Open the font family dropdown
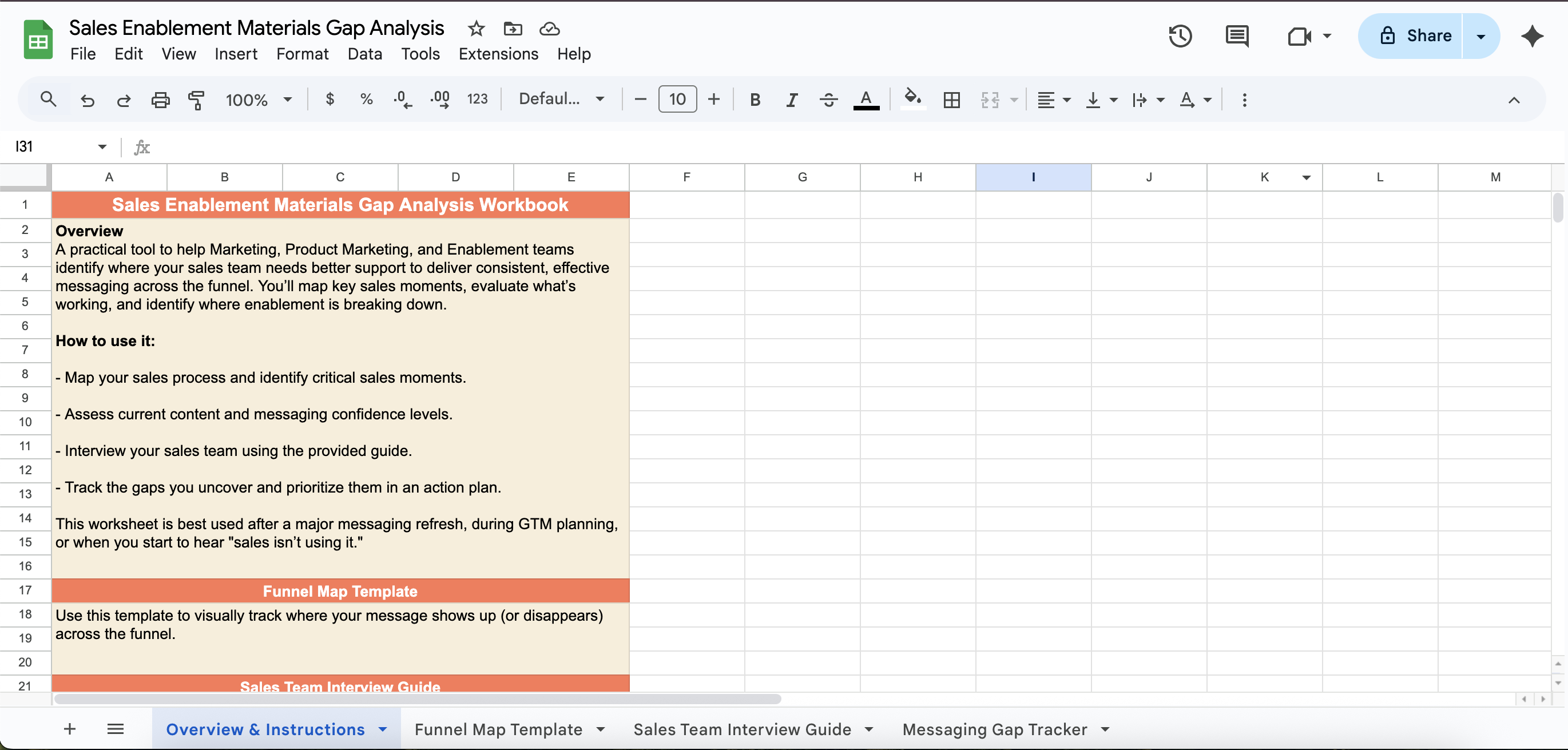Viewport: 1568px width, 750px height. 561,98
